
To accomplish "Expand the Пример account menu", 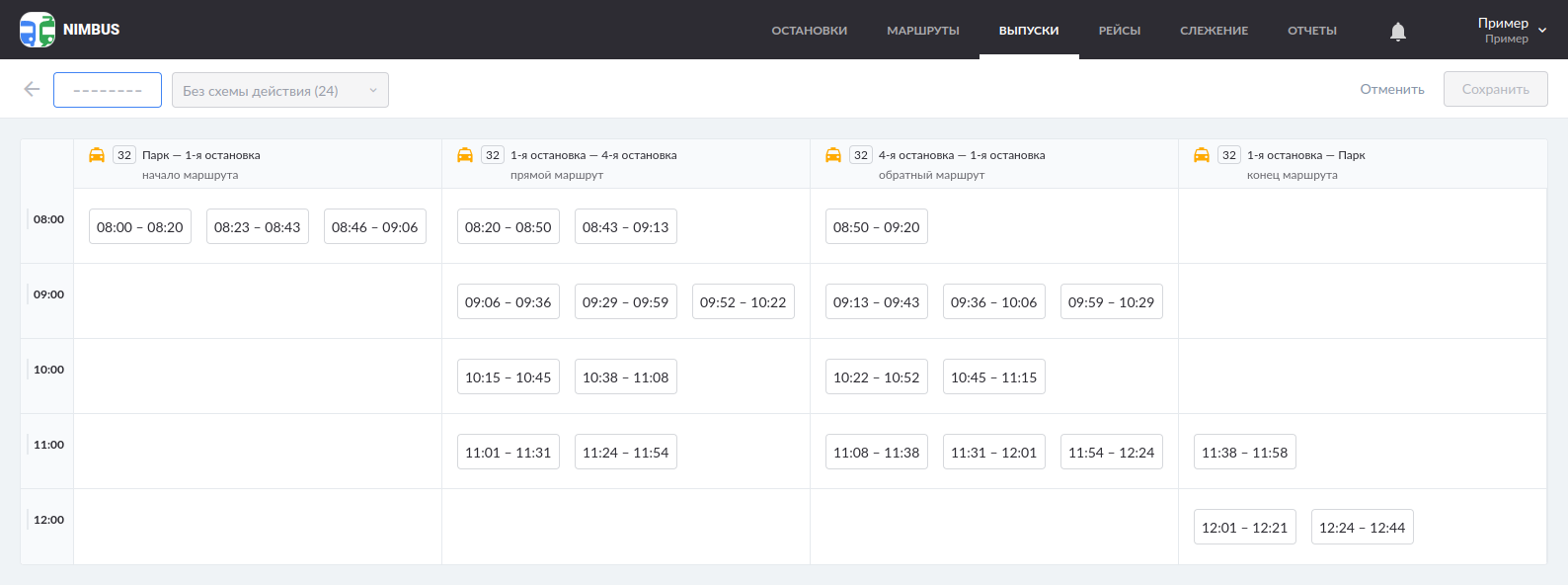I will pos(1512,30).
